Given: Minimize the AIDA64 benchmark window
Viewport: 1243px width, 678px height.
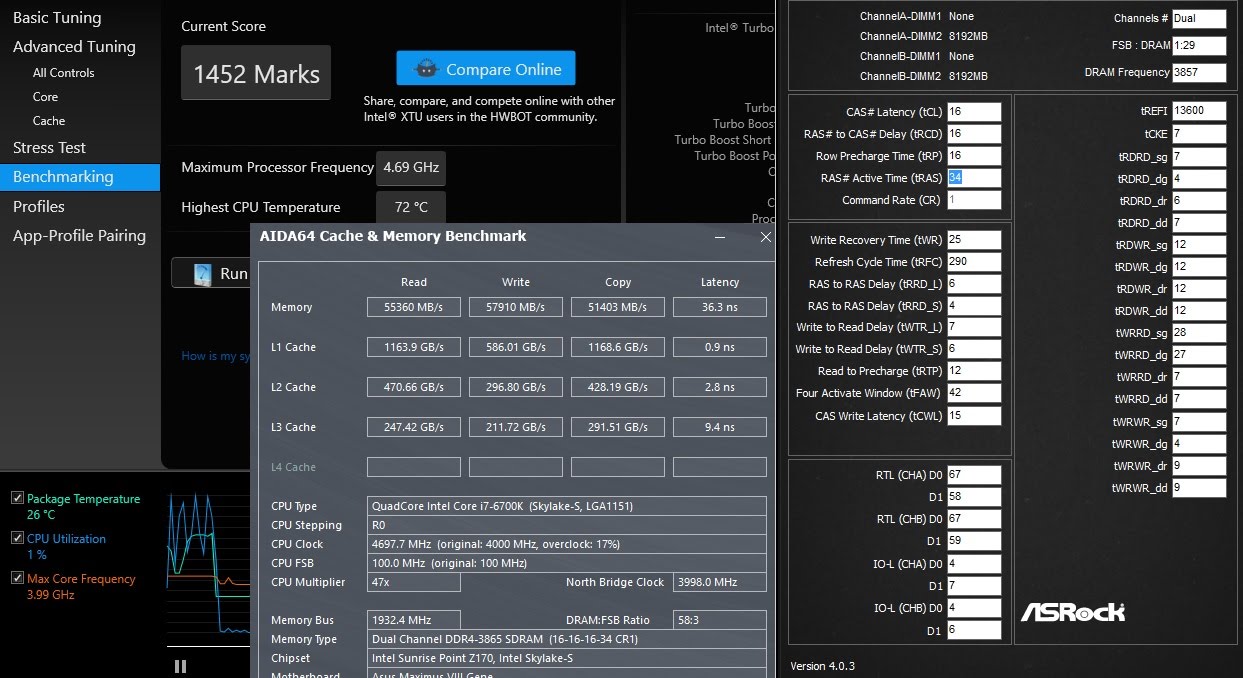Looking at the screenshot, I should coord(721,237).
